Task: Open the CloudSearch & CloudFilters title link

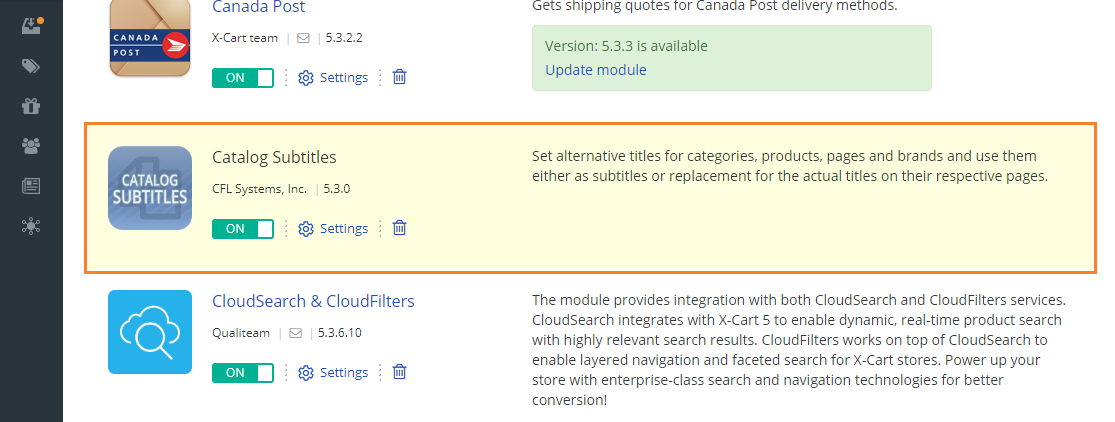Action: coord(314,301)
